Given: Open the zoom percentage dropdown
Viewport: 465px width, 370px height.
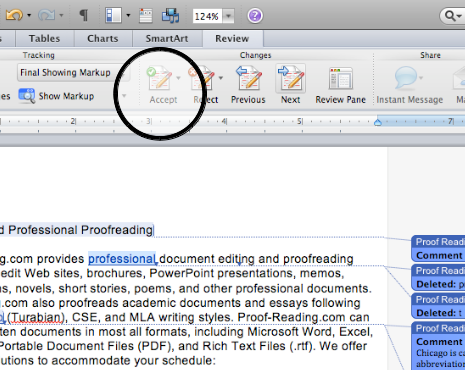Looking at the screenshot, I should click(x=228, y=16).
